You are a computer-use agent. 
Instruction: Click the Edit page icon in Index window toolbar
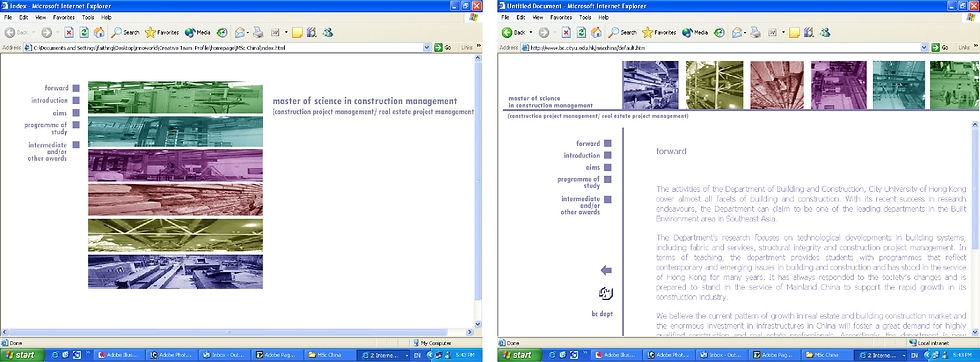pyautogui.click(x=274, y=33)
